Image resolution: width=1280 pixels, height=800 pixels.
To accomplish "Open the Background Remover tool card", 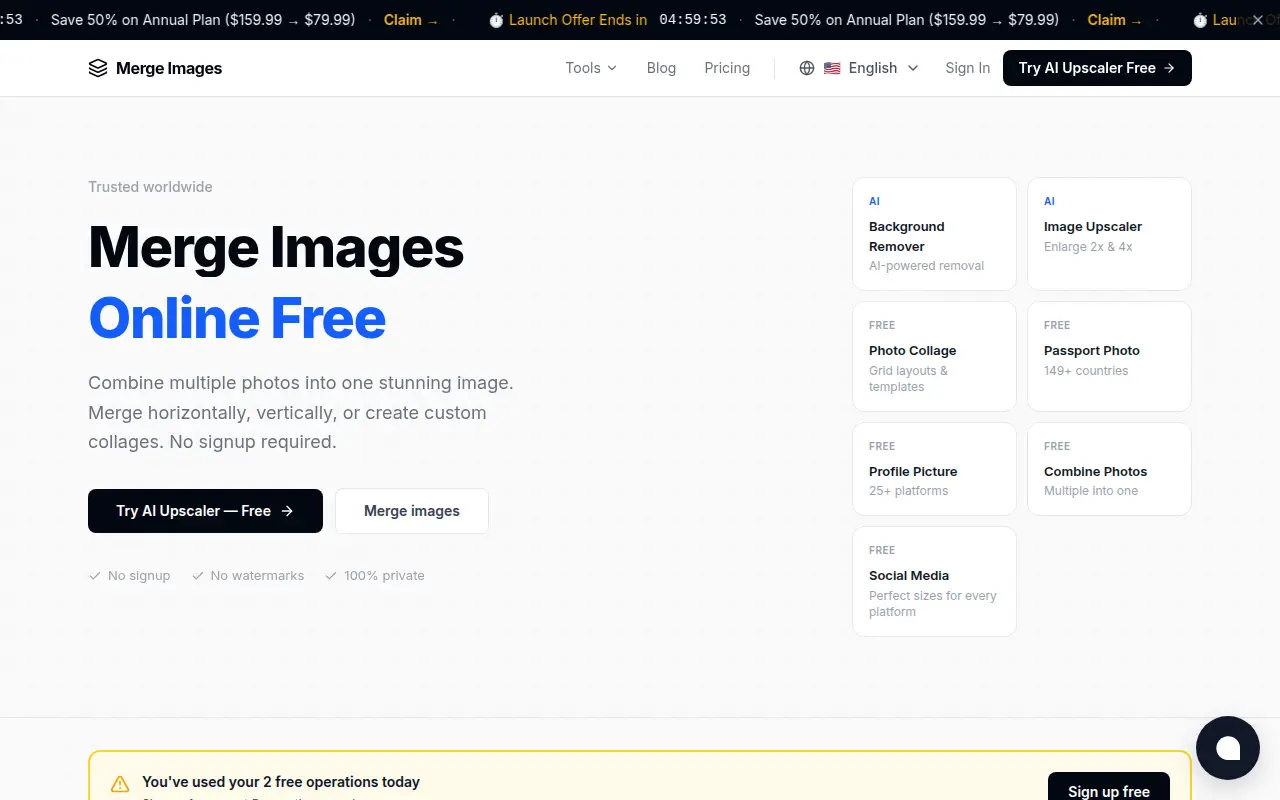I will point(934,234).
